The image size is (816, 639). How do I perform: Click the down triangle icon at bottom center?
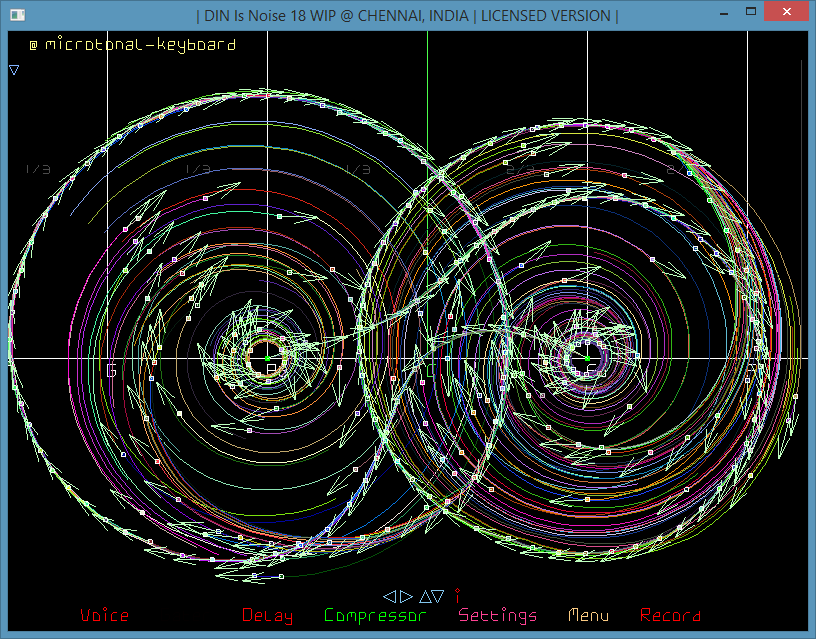click(x=439, y=596)
